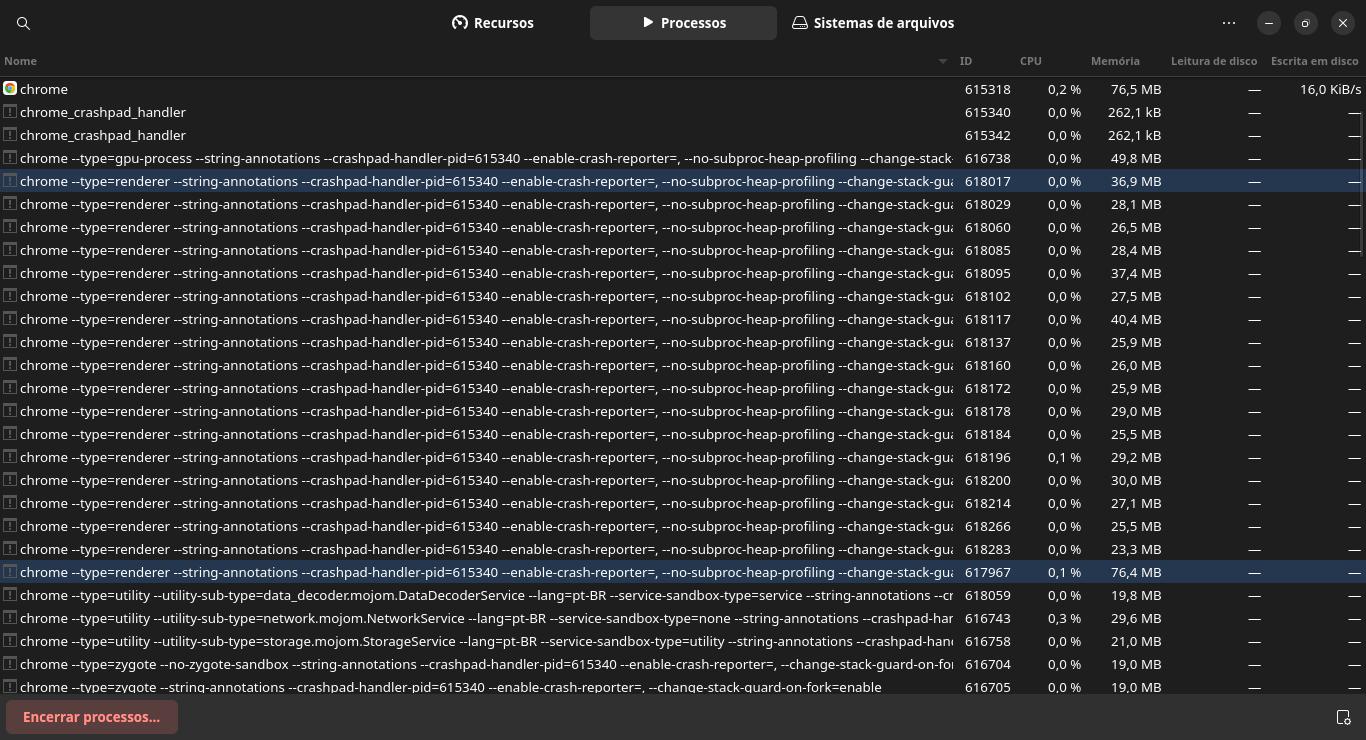The height and width of the screenshot is (740, 1366).
Task: Click the icon of the first chrome_crashpad_handler process
Action: coord(10,112)
